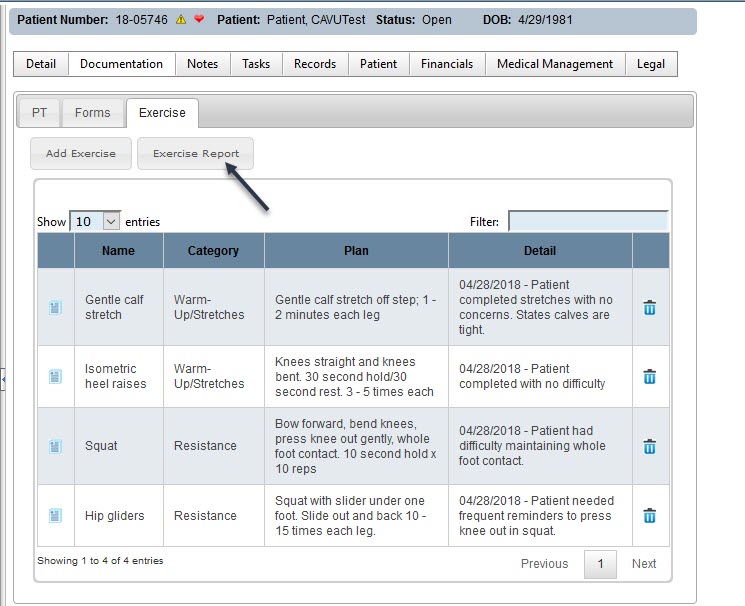Sort by the Plan column header
This screenshot has width=745, height=606.
point(356,250)
